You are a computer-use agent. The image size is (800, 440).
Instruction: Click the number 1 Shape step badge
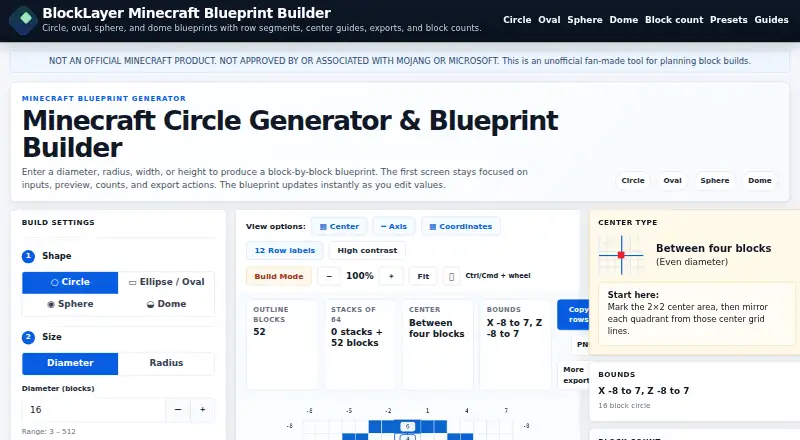(28, 256)
